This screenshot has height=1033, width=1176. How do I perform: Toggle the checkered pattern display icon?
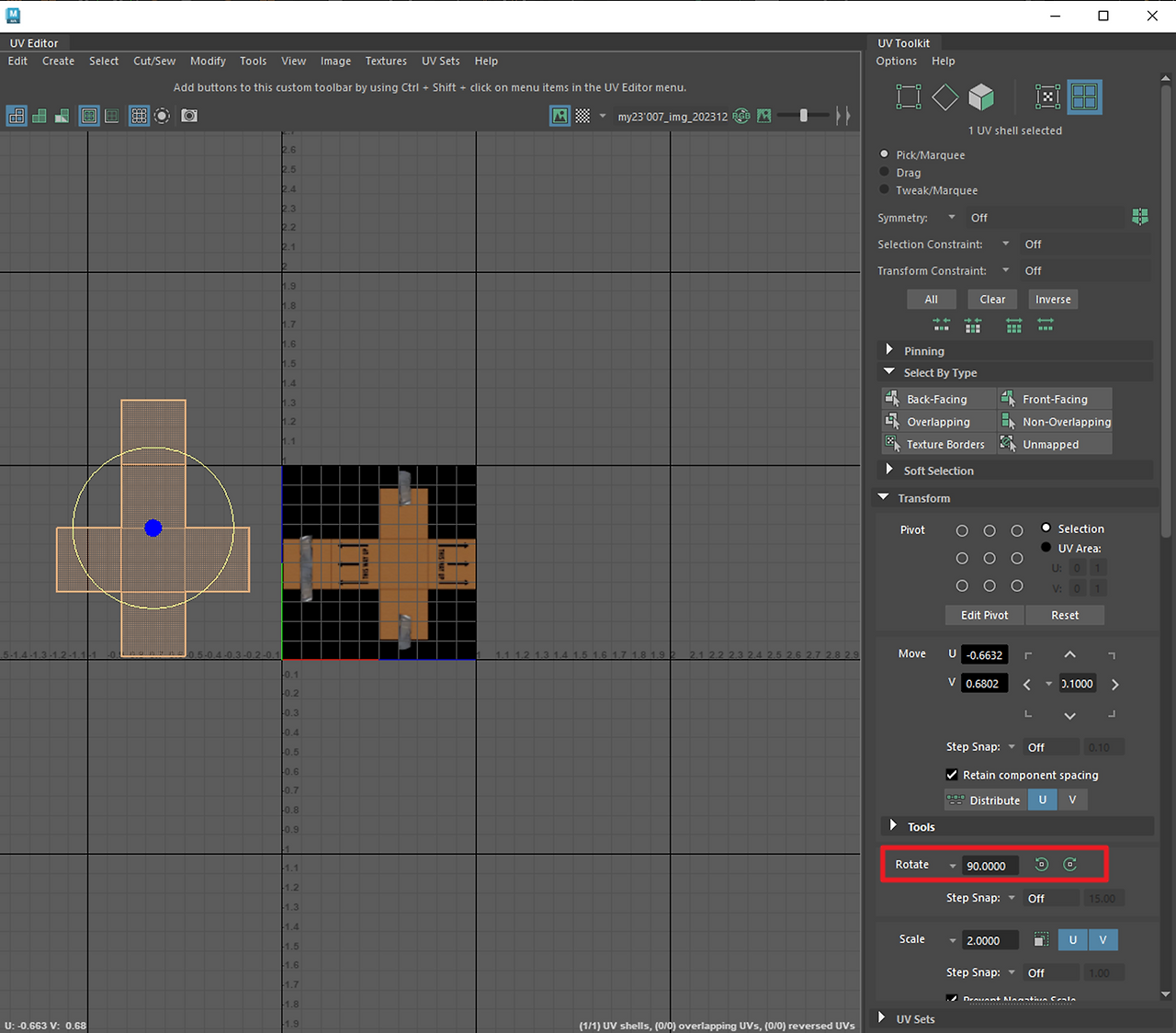coord(582,116)
